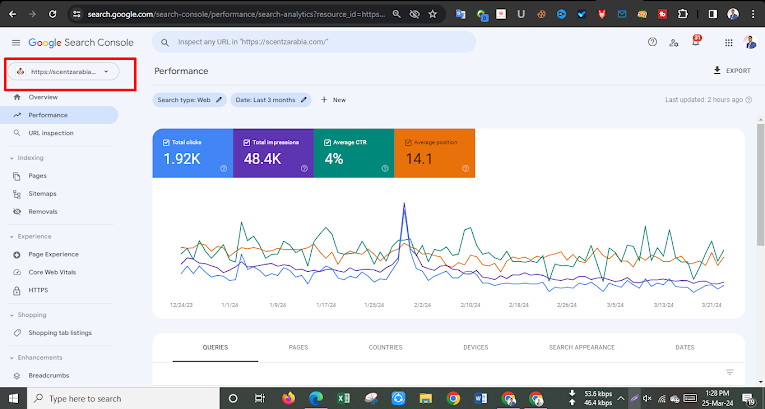765x409 pixels.
Task: Switch to the COUNTRIES tab
Action: pos(385,348)
